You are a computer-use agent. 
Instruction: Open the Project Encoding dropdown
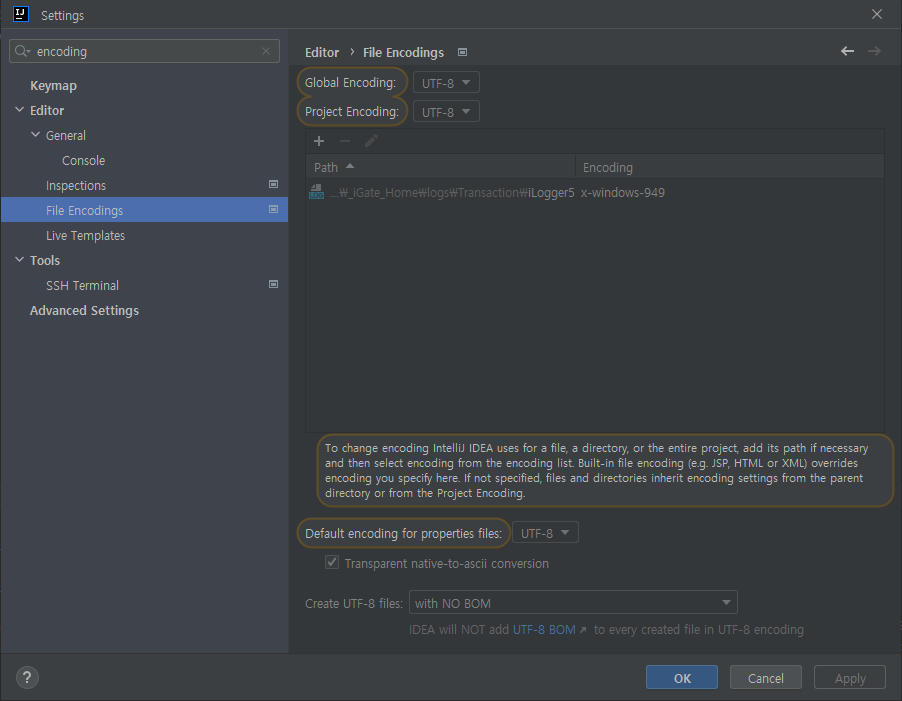(446, 112)
